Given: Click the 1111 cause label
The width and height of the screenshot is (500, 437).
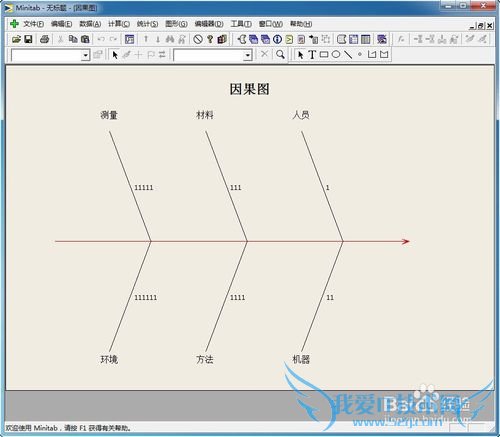Looking at the screenshot, I should coord(238,297).
